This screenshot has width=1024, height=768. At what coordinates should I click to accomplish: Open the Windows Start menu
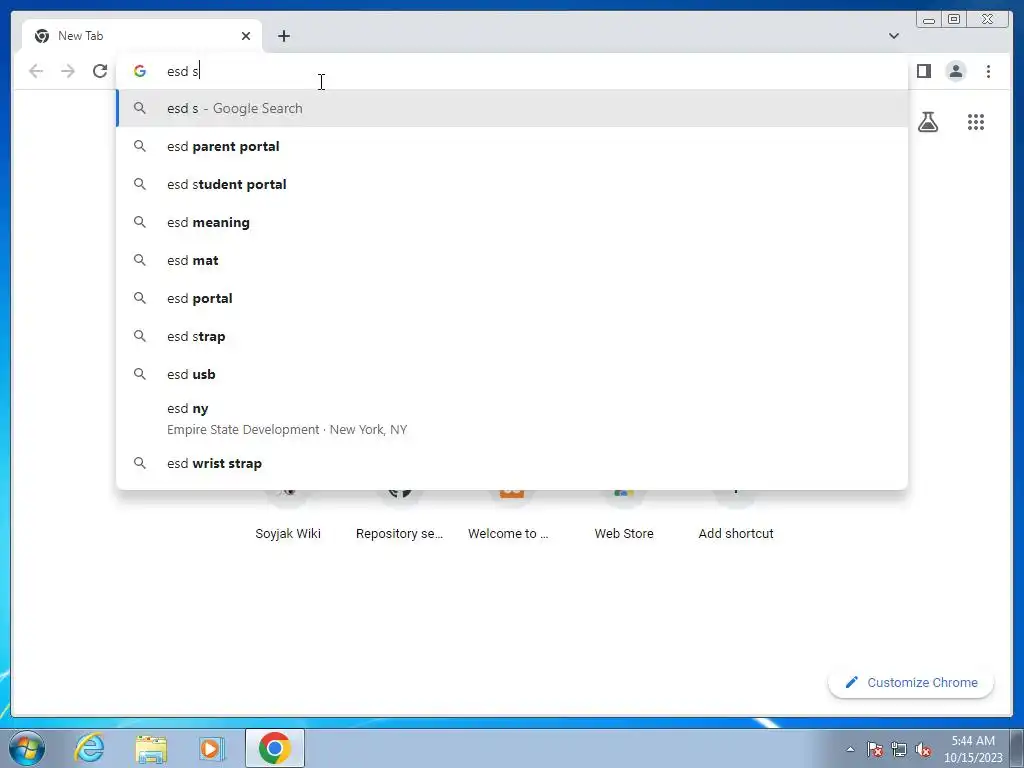(27, 748)
